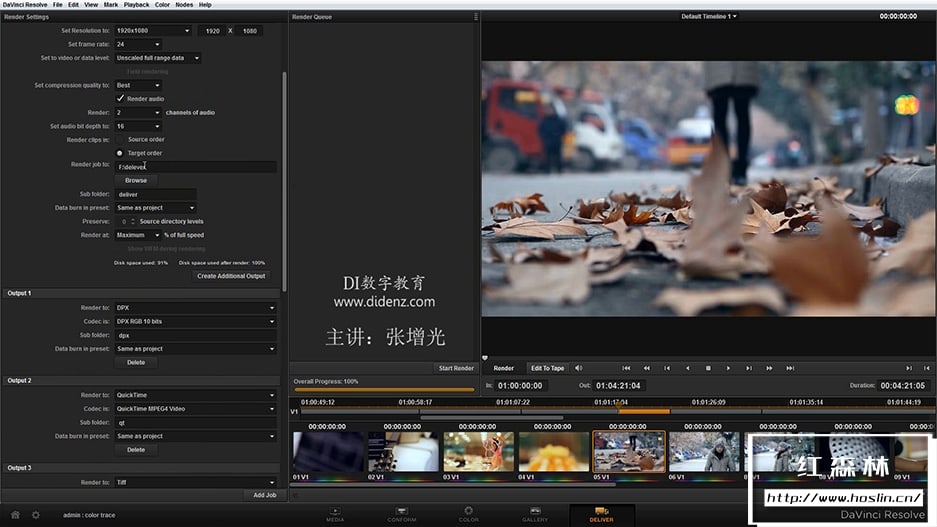Open Output 1 codec DPX RGB 10 bits dropdown
Image resolution: width=937 pixels, height=527 pixels.
[195, 321]
